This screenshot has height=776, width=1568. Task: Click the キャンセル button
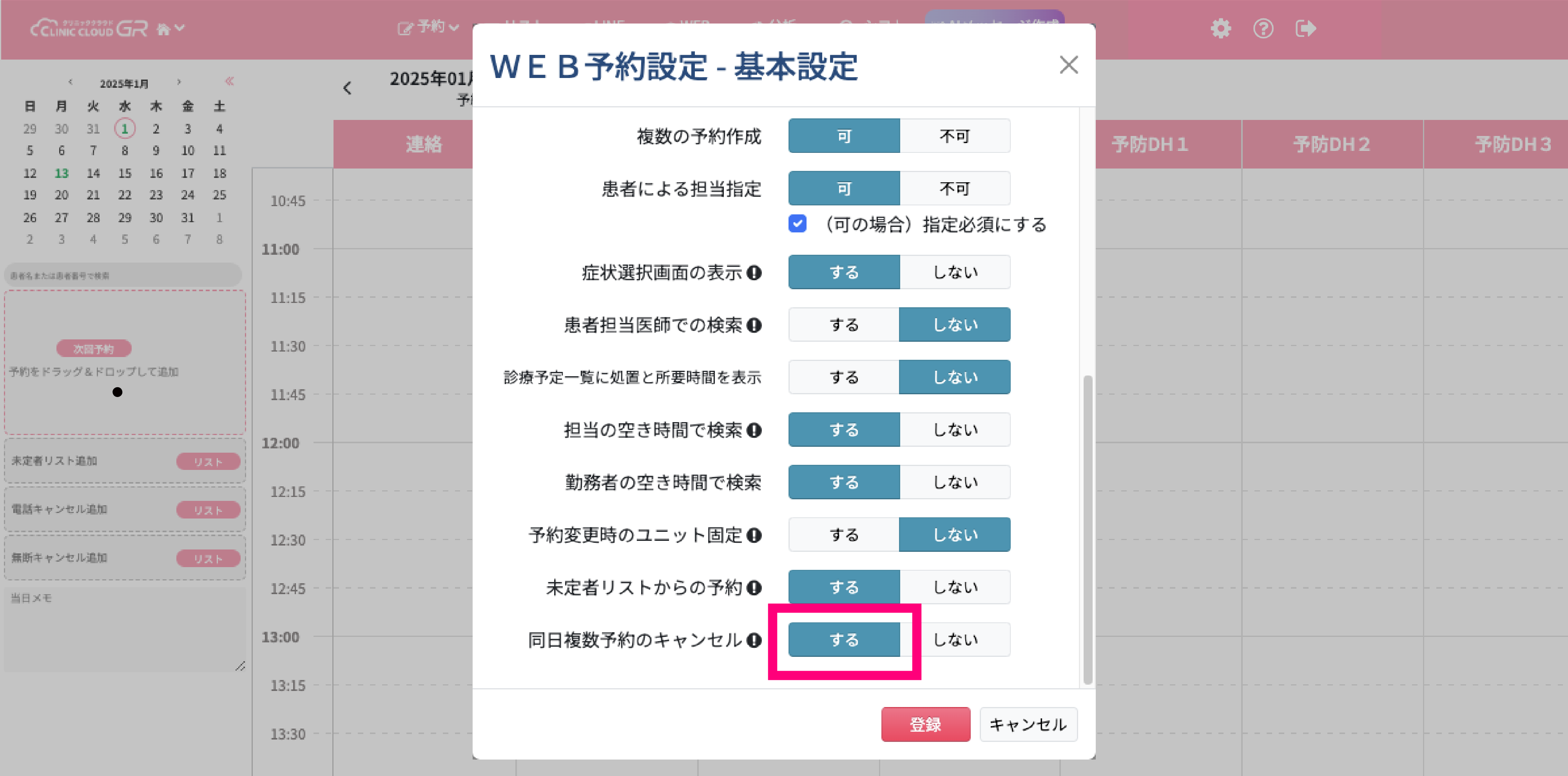coord(1028,724)
